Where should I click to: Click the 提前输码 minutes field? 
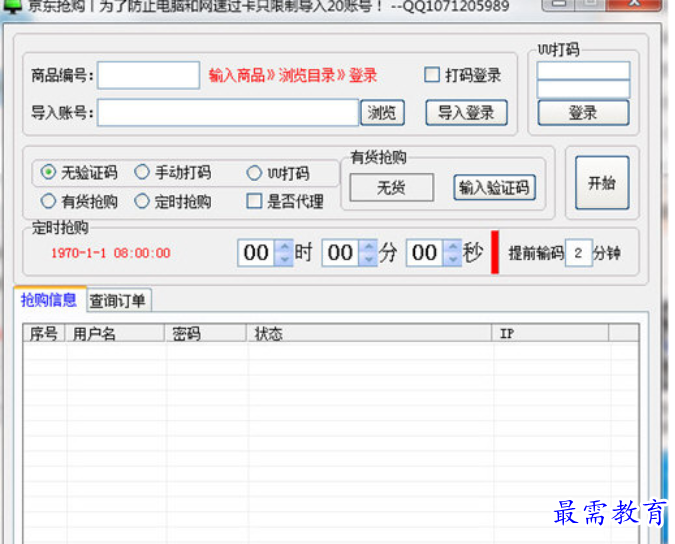point(579,253)
